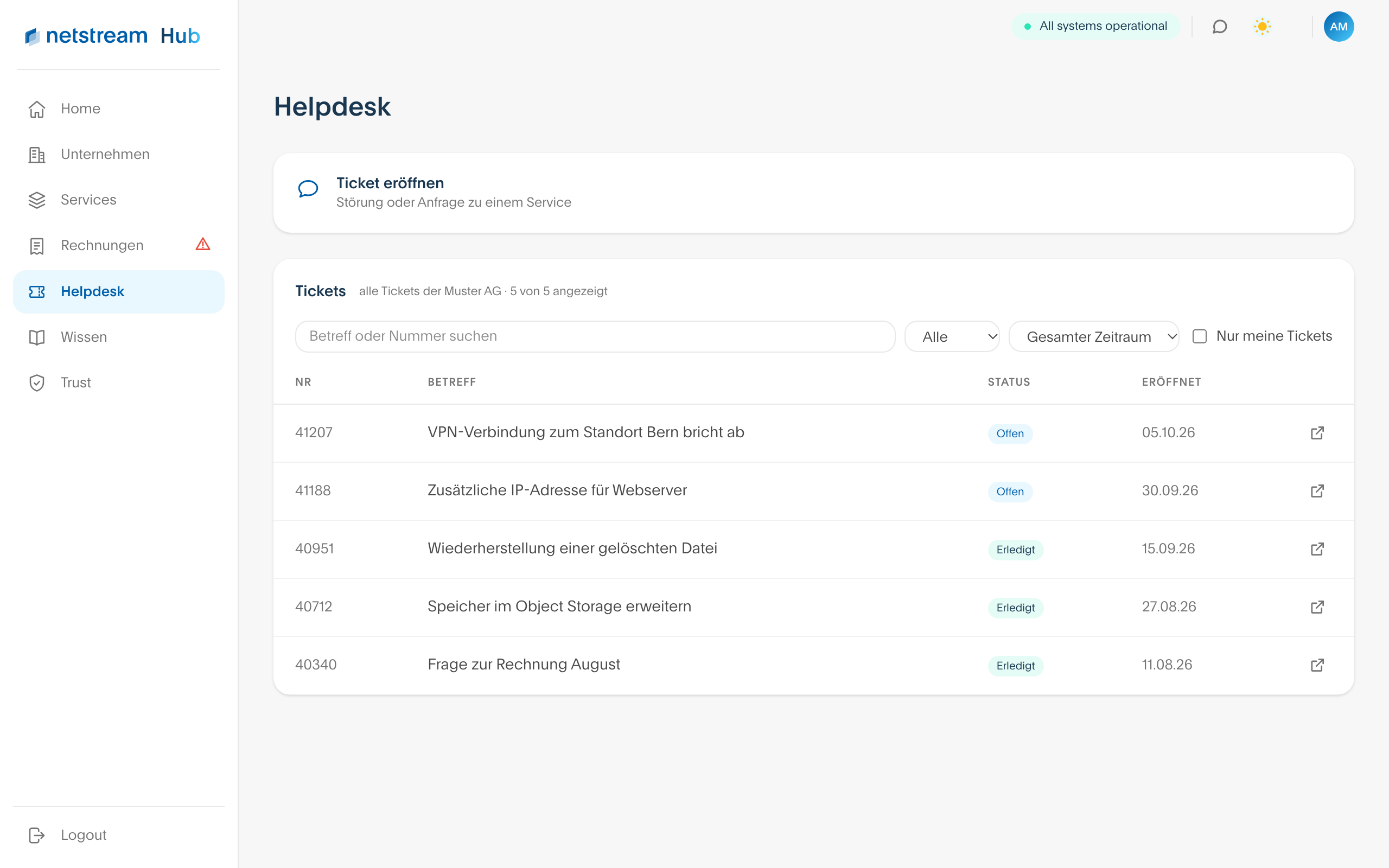1389x868 pixels.
Task: Click the Offen badge of ticket 41207
Action: (x=1010, y=433)
